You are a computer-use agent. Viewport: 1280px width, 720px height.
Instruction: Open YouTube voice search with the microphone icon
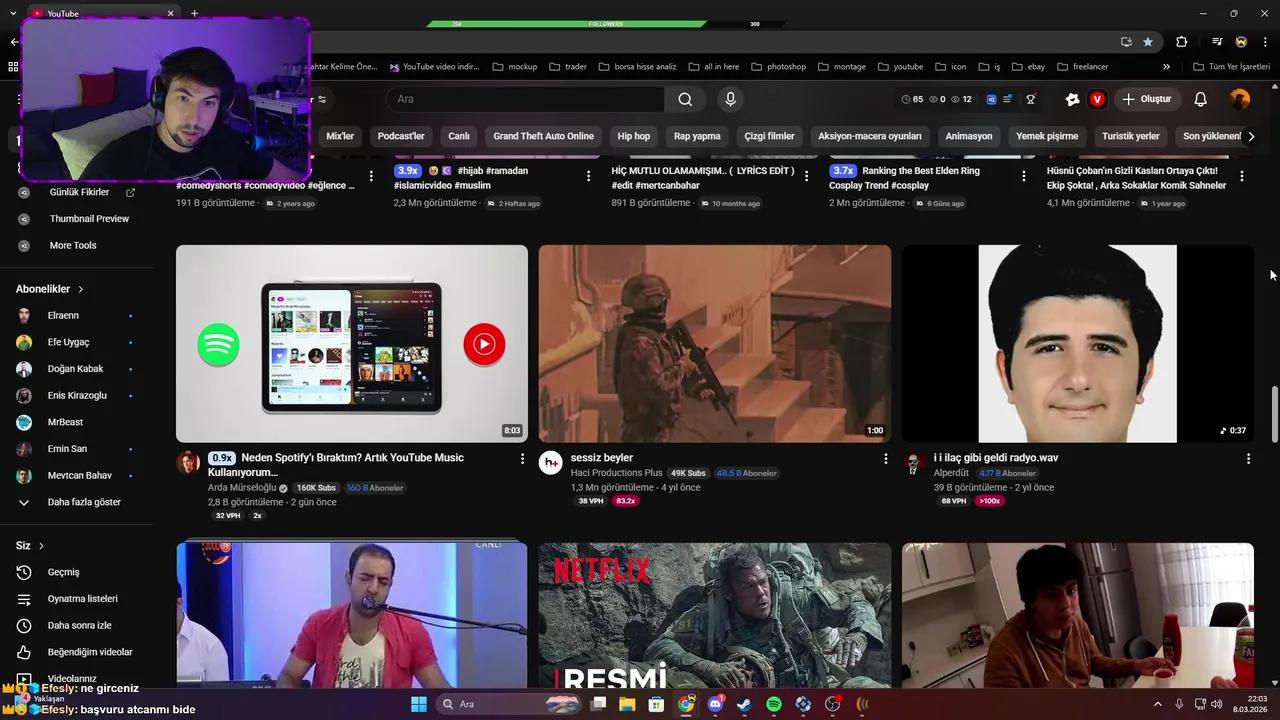(x=730, y=99)
